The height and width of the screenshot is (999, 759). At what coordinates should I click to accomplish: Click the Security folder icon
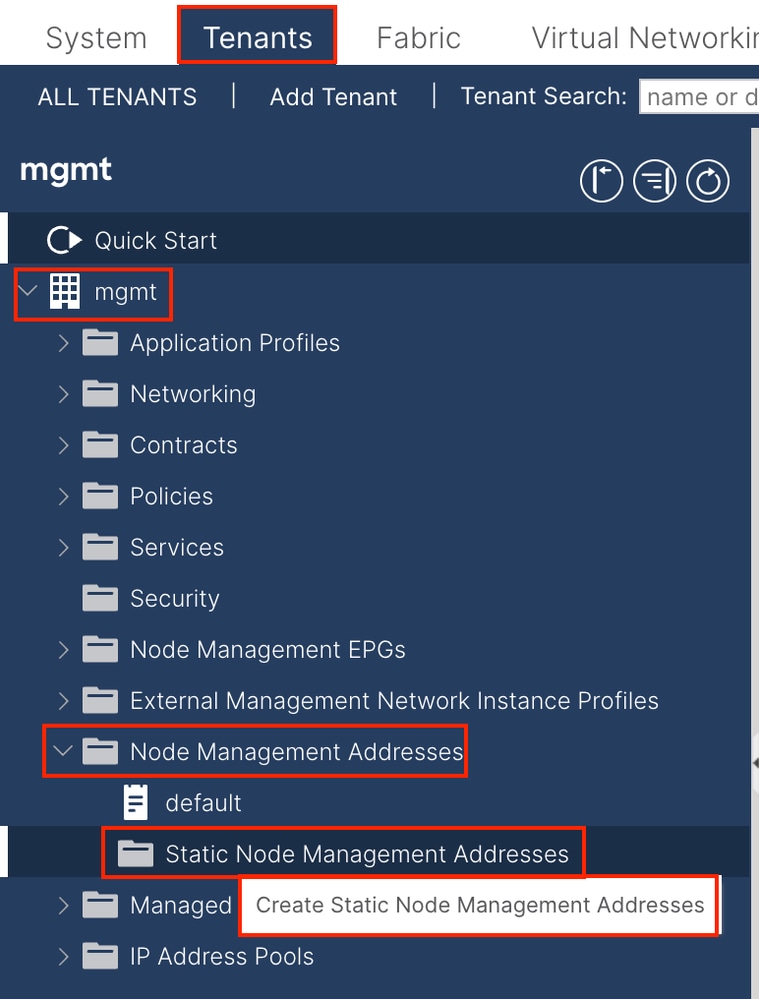[100, 598]
